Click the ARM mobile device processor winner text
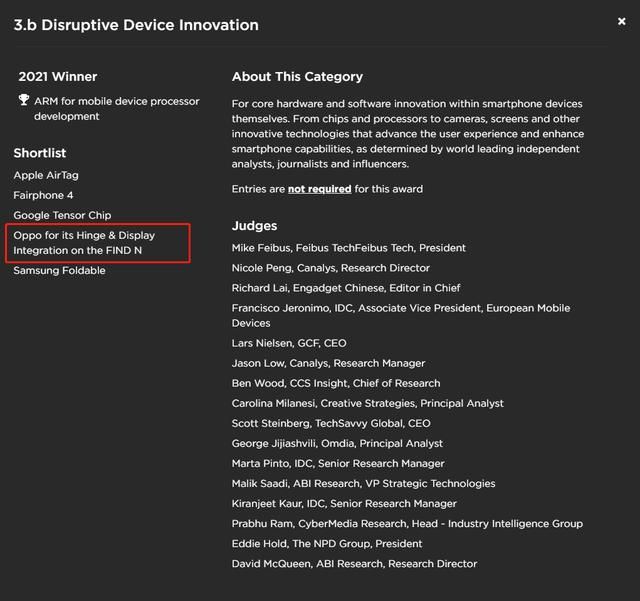640x601 pixels. click(x=116, y=108)
